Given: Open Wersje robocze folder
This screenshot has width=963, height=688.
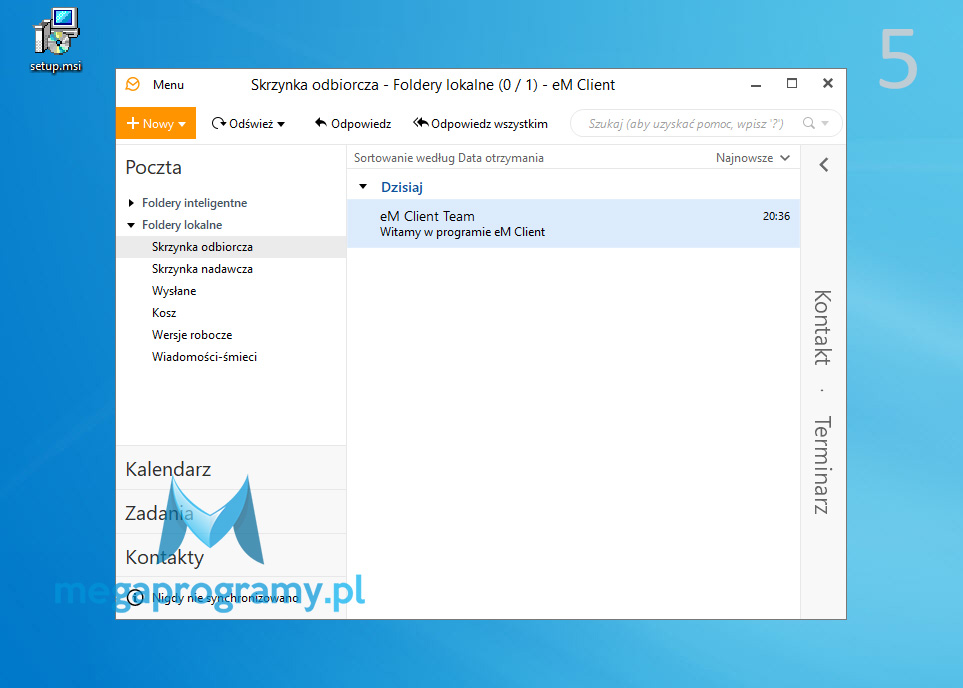Looking at the screenshot, I should point(192,335).
